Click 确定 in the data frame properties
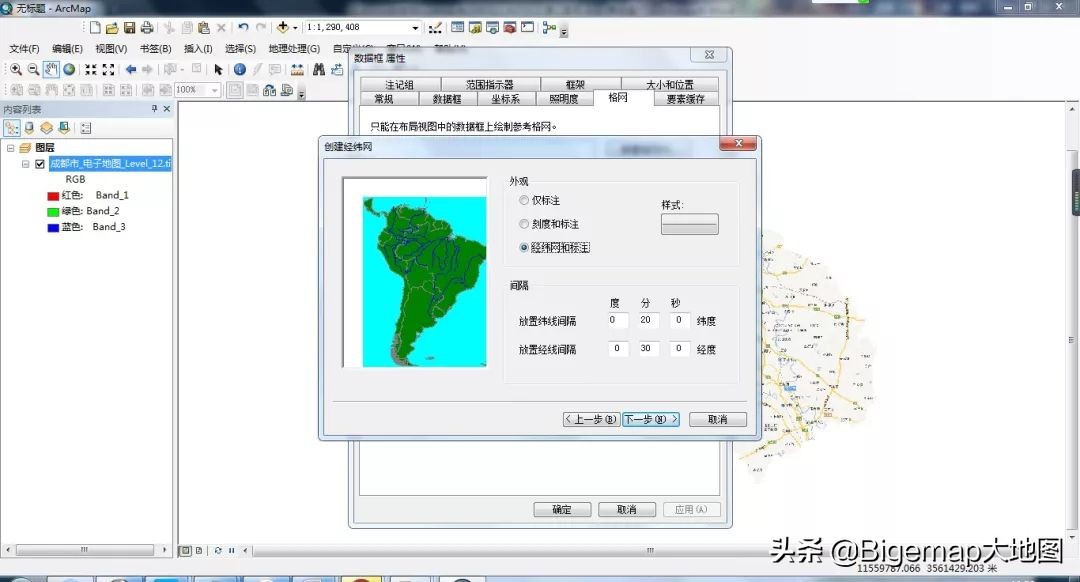Viewport: 1080px width, 582px height. point(561,509)
